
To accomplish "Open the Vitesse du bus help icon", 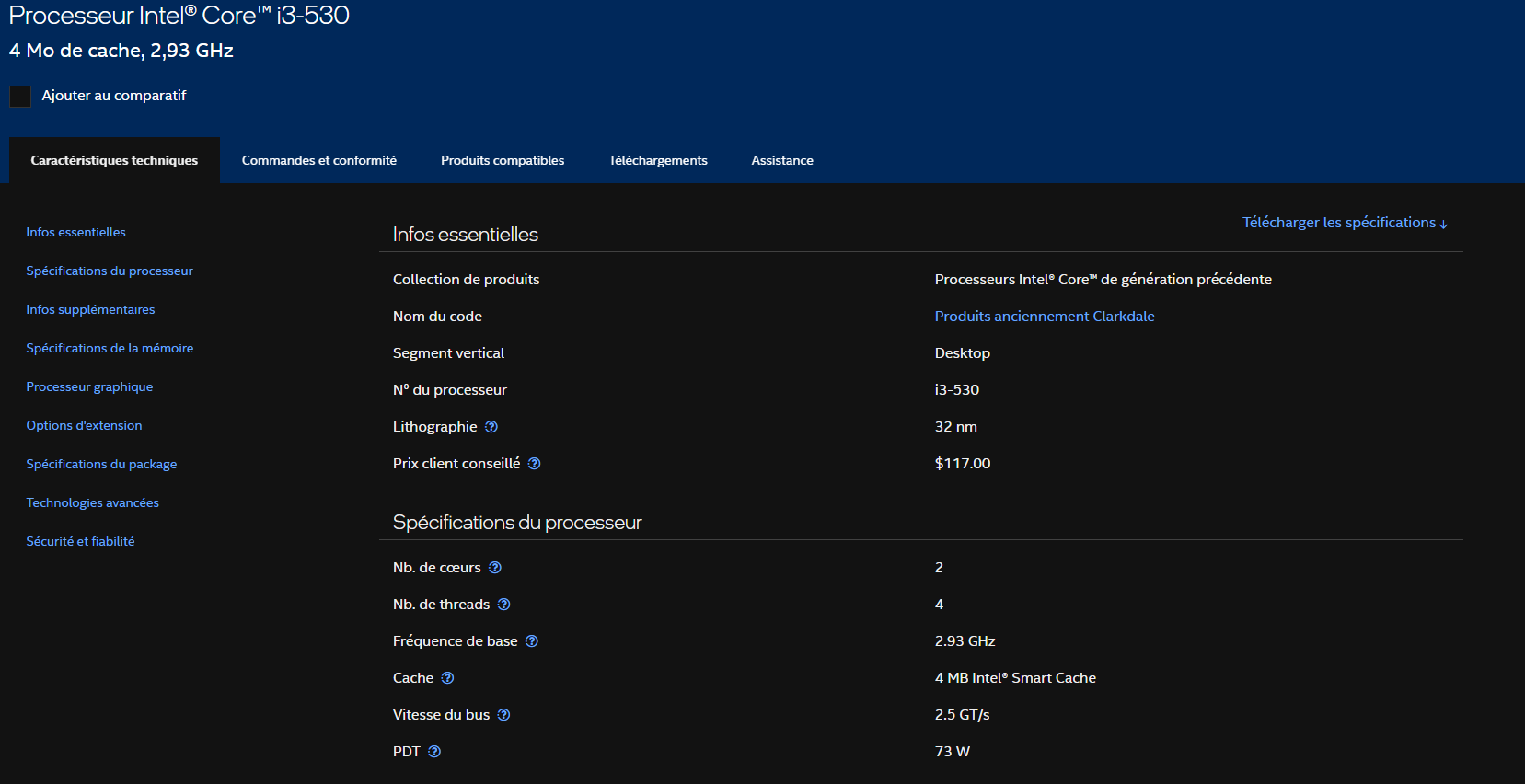I will [503, 715].
